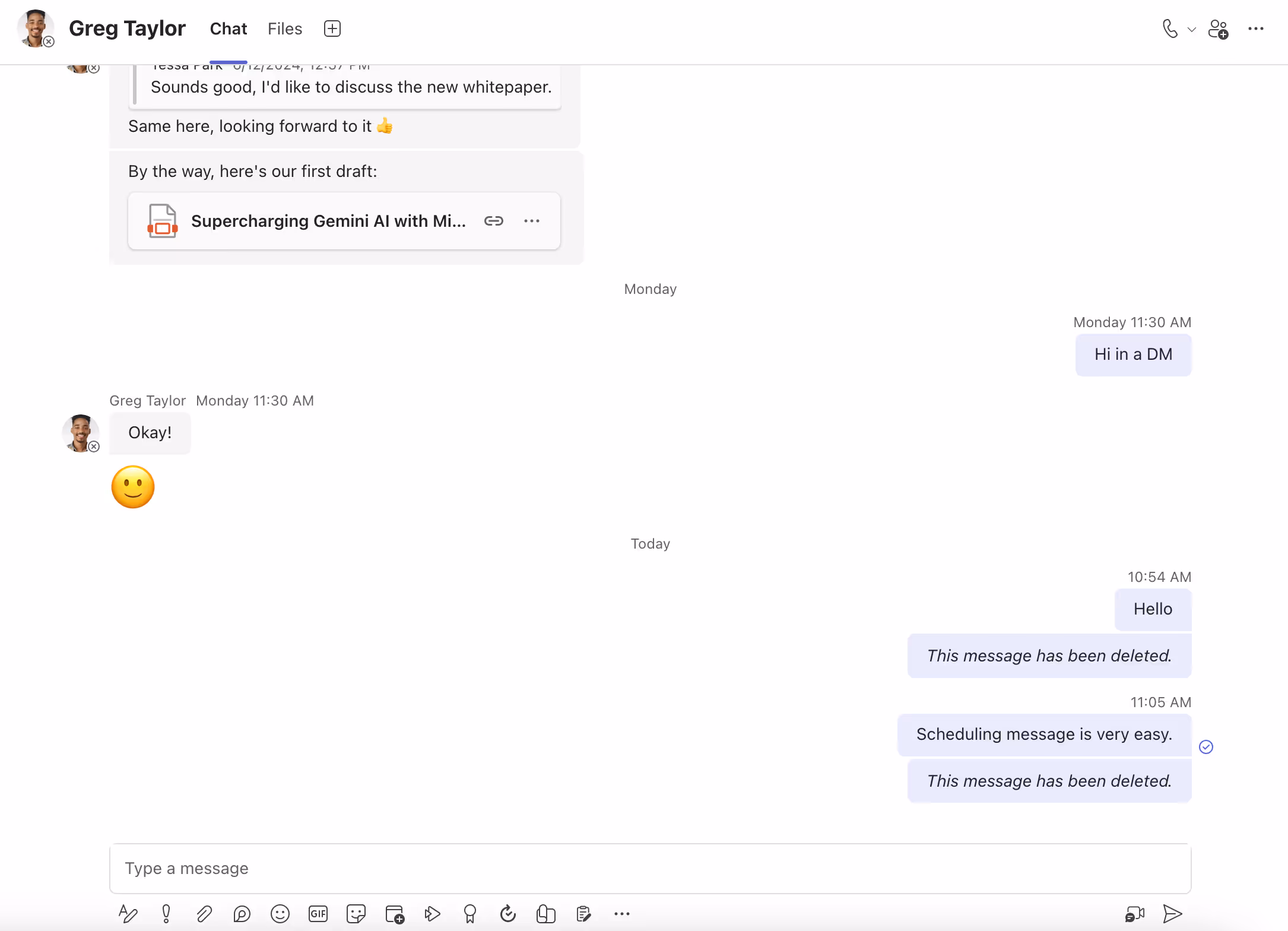Attach a file with paperclip icon
1288x931 pixels.
click(204, 914)
